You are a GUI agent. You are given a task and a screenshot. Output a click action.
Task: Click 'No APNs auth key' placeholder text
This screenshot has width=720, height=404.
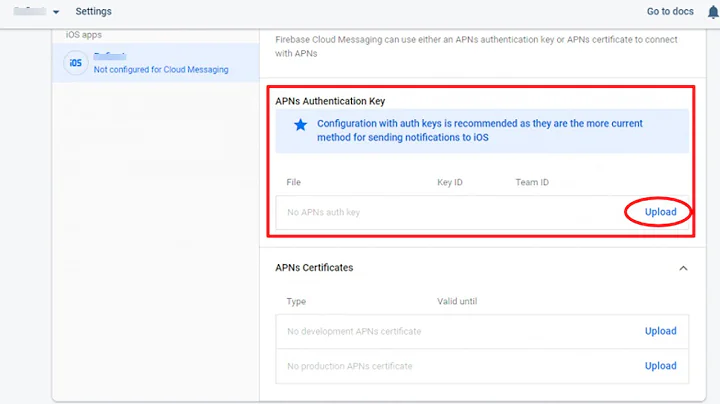click(x=323, y=212)
